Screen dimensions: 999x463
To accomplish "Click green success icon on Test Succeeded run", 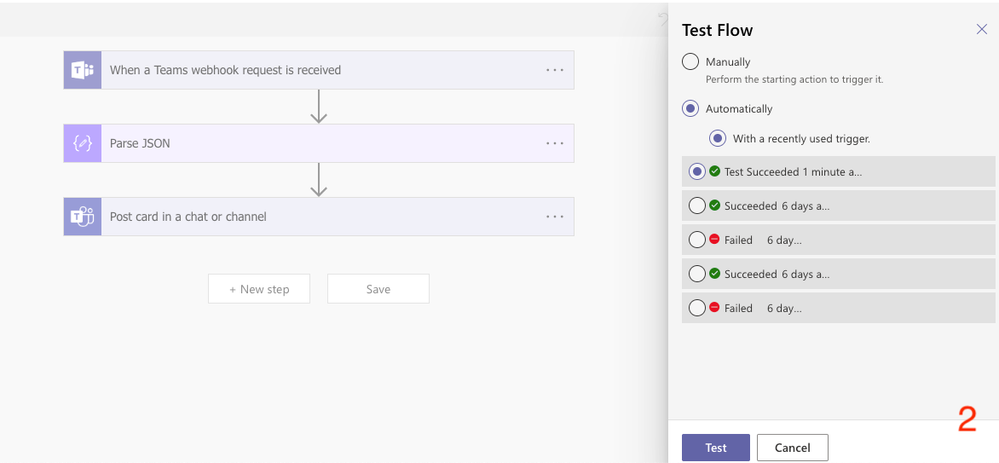I will (714, 171).
